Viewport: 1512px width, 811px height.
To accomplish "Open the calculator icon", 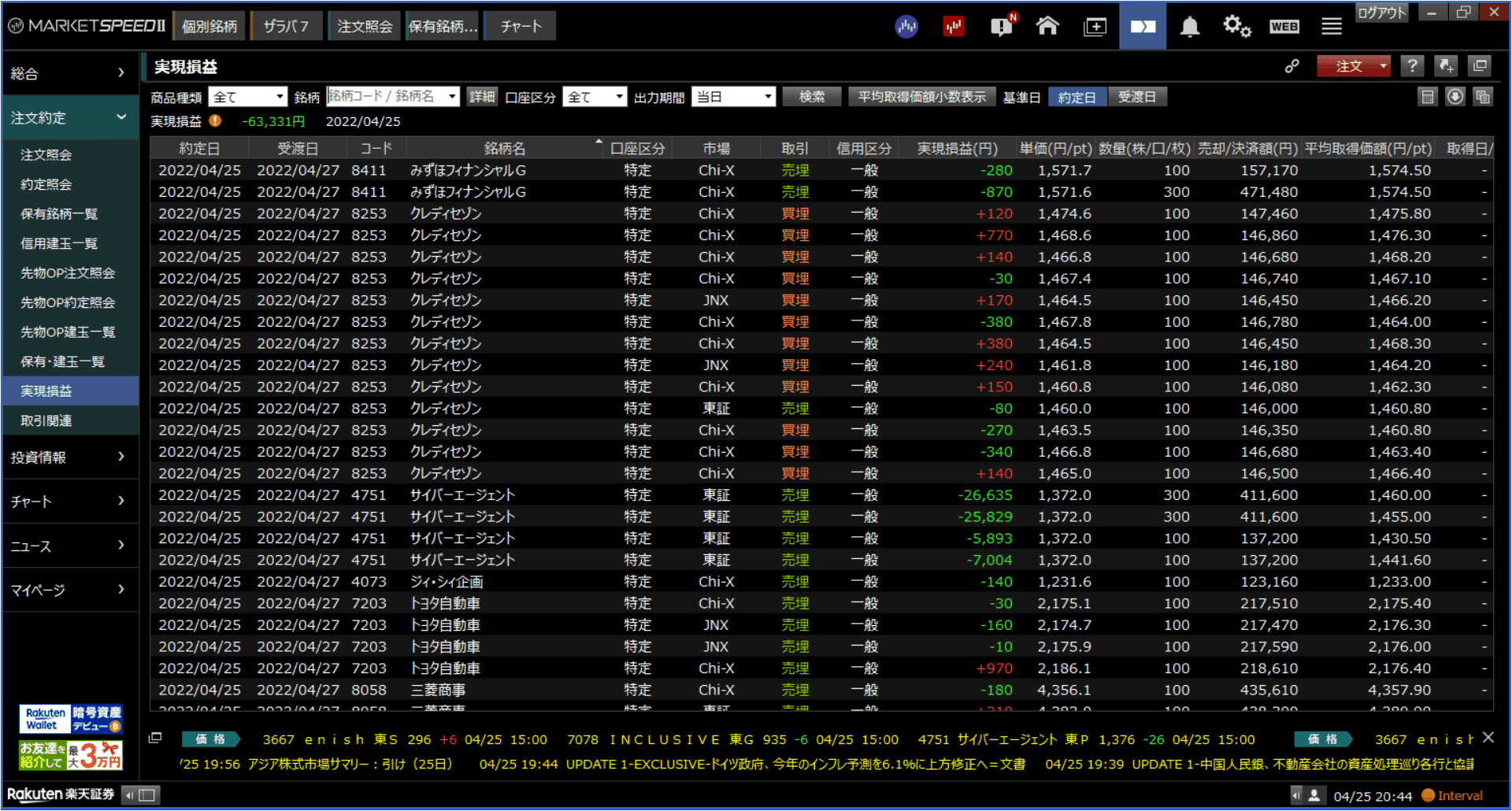I will tap(1427, 97).
